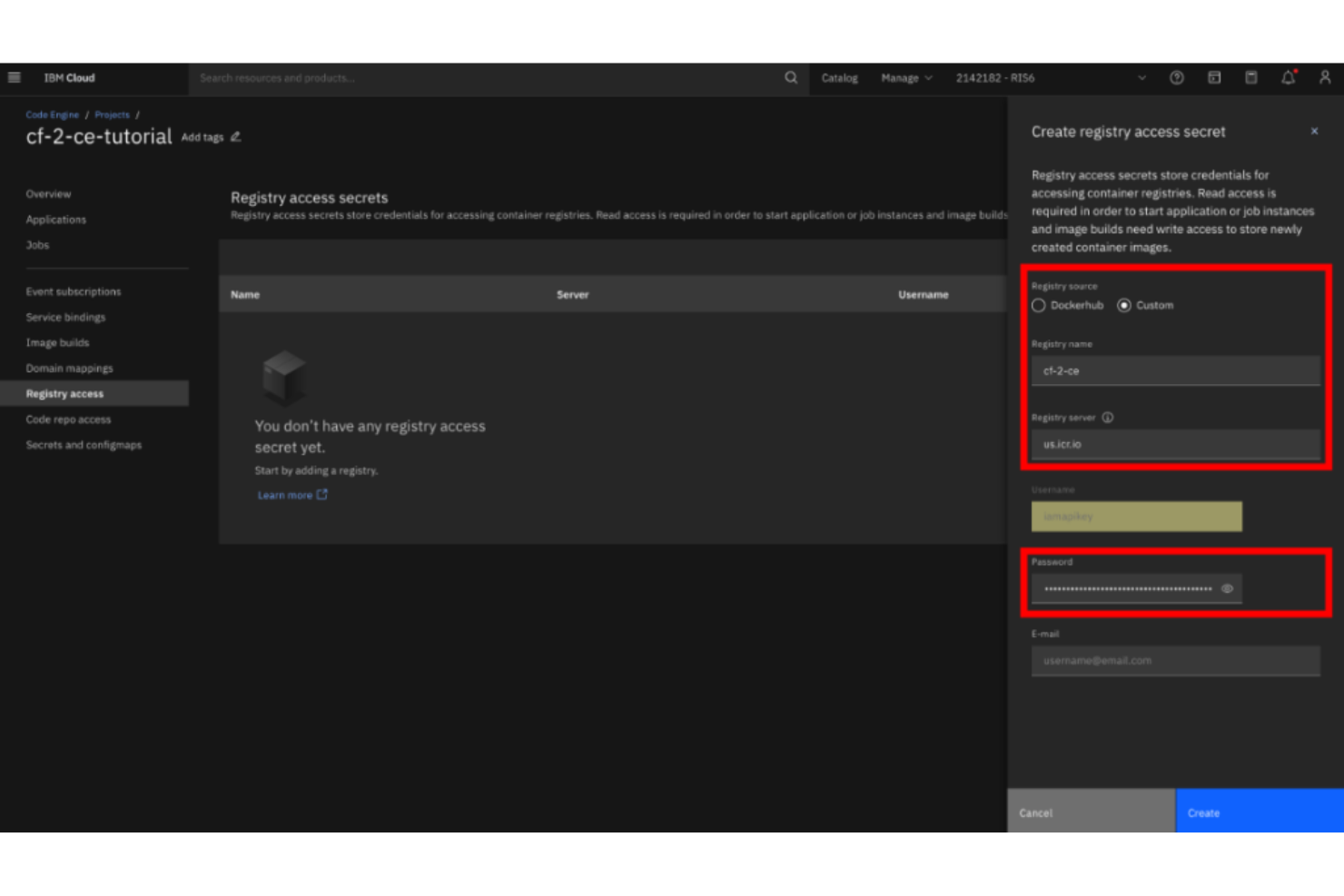This screenshot has height=896, width=1344.
Task: Cancel the registry access secret dialog
Action: [1035, 812]
